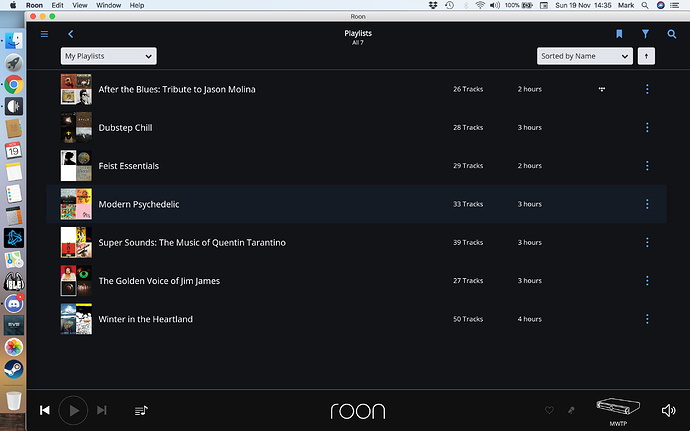690x431 pixels.
Task: Open the volume speaker control
Action: point(668,410)
